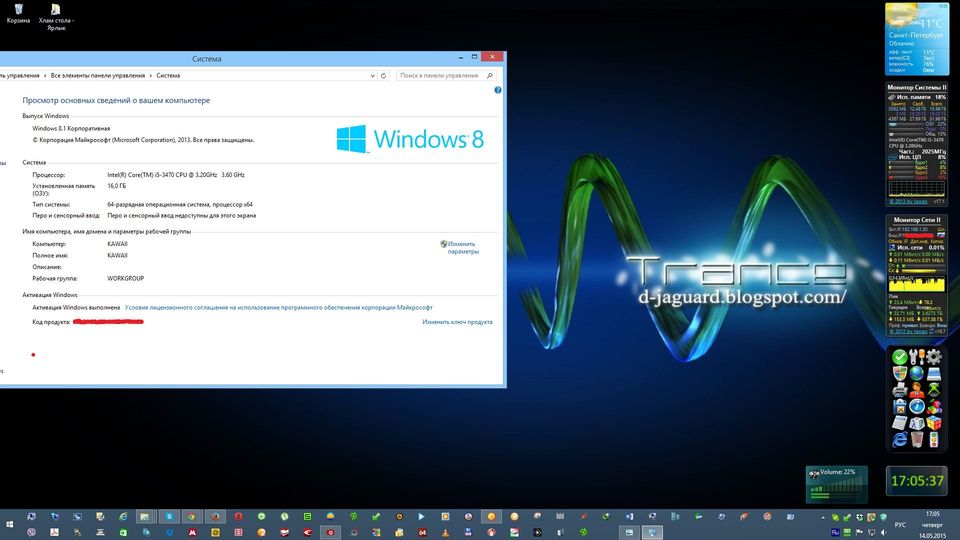Click the 'Все элементы панели управления' breadcrumb
Image resolution: width=960 pixels, height=540 pixels.
pos(98,76)
